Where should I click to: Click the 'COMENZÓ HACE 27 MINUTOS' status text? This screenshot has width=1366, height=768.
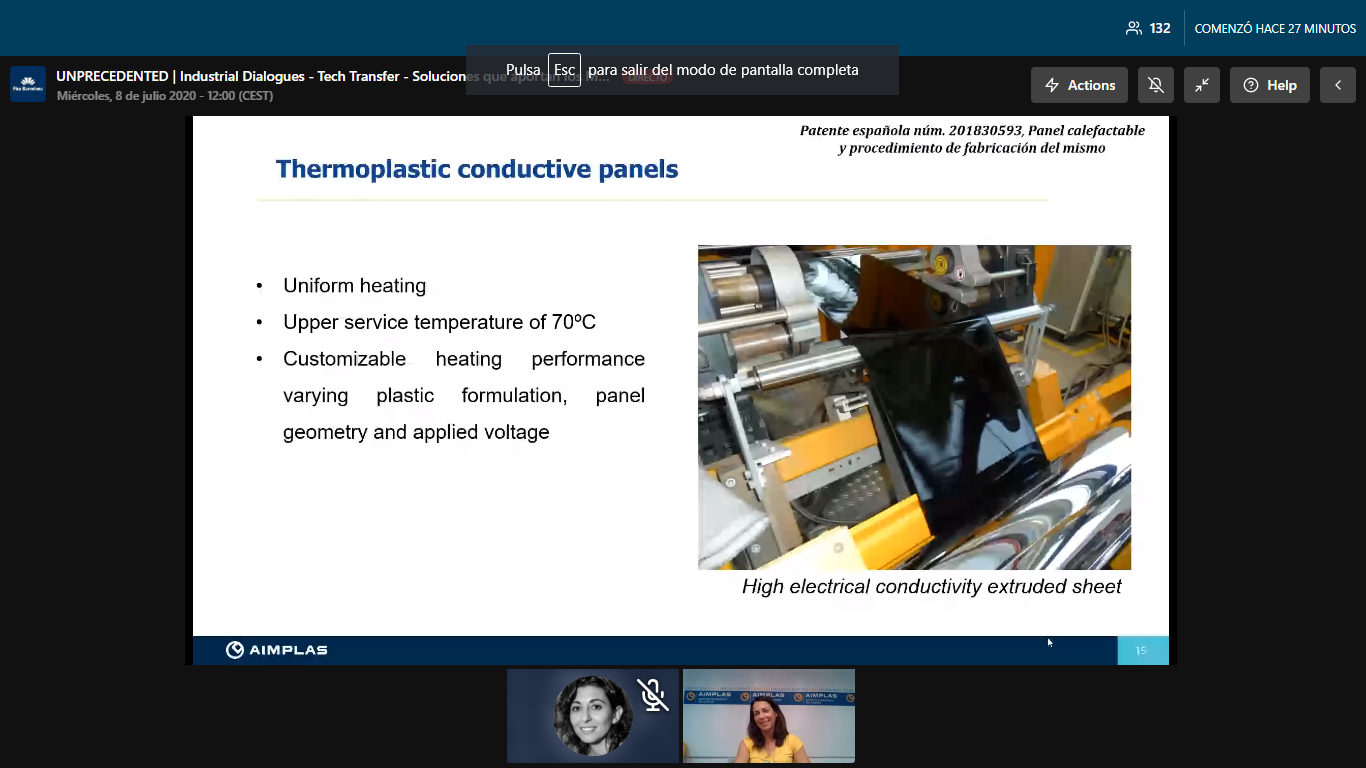pos(1275,29)
